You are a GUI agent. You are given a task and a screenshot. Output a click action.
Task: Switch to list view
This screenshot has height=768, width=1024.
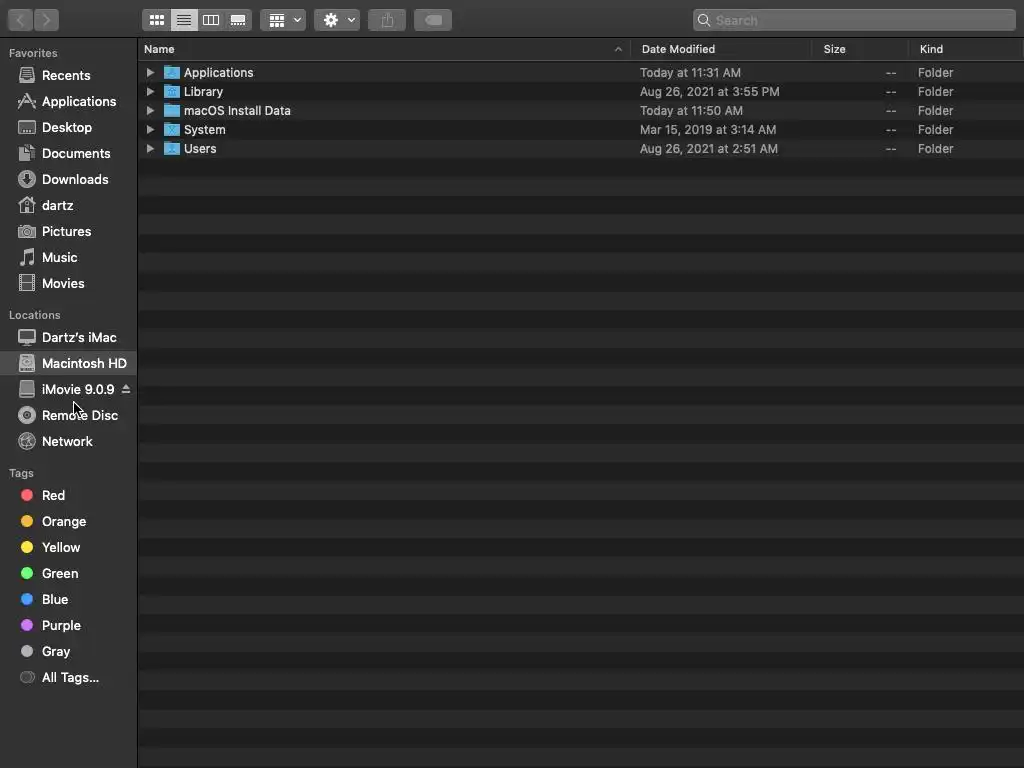[x=184, y=20]
